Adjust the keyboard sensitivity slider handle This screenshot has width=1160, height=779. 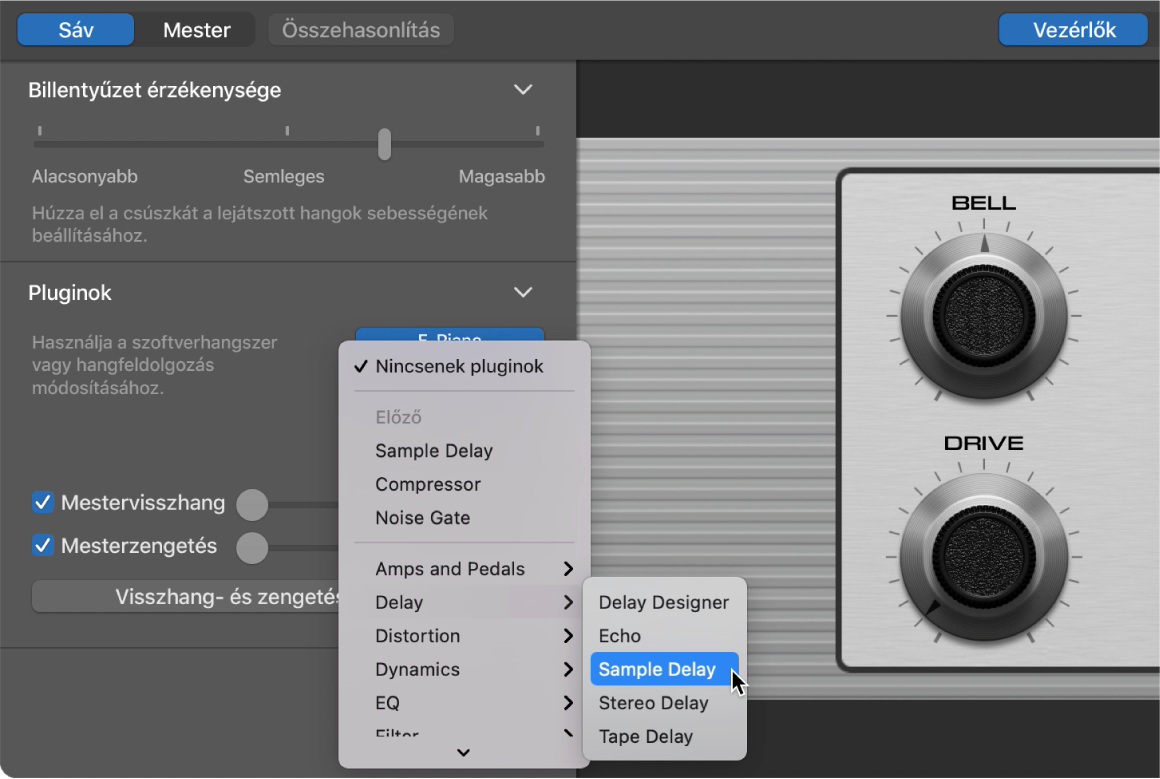(384, 144)
